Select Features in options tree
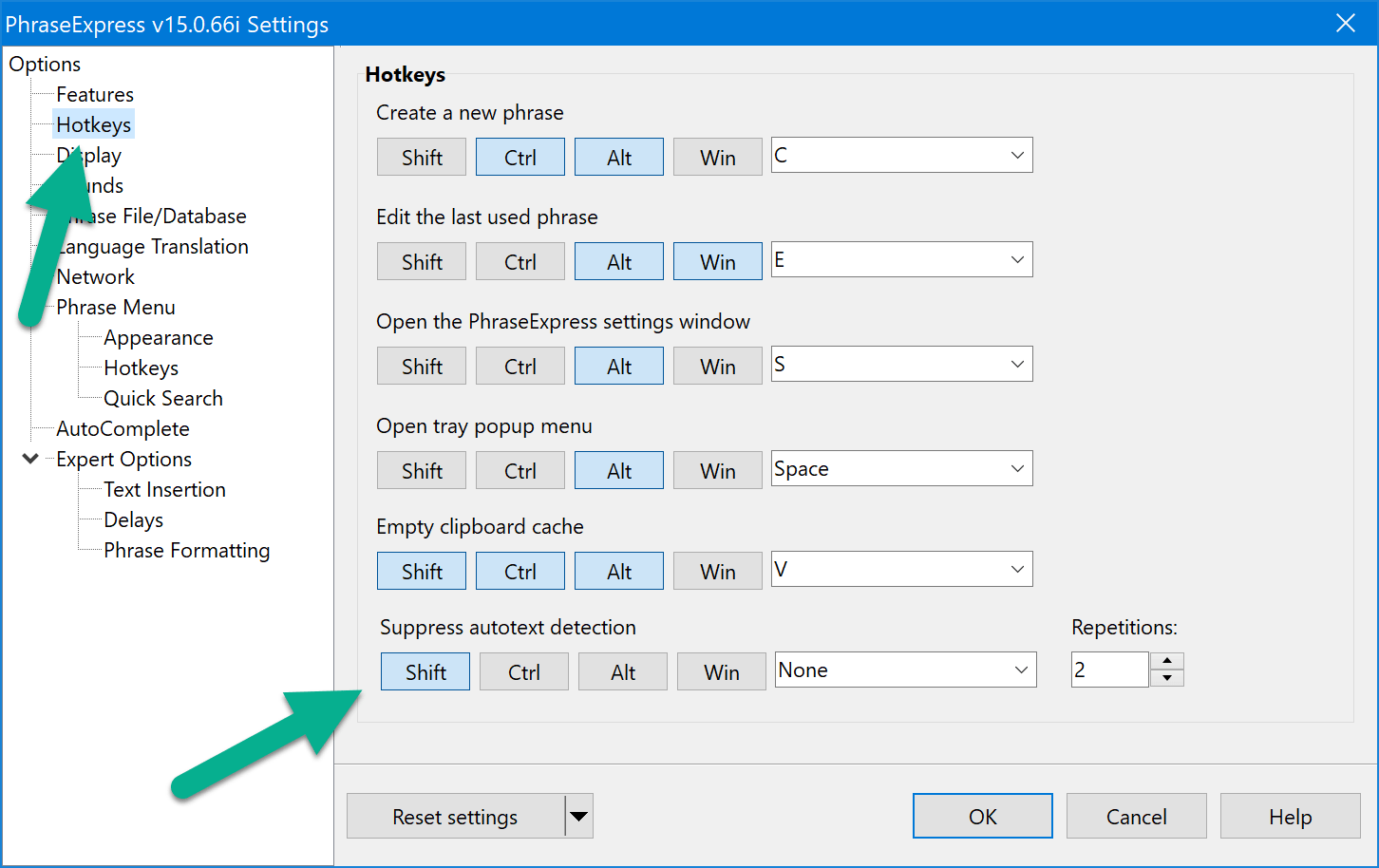 pyautogui.click(x=95, y=95)
